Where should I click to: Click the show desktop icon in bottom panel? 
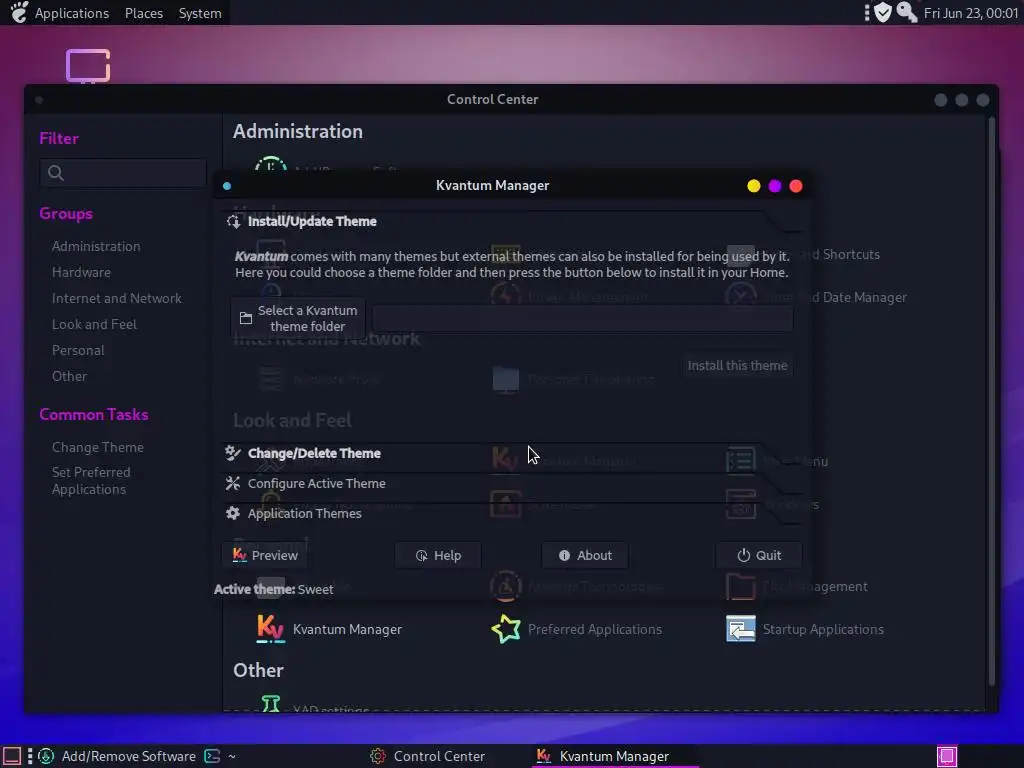tap(12, 756)
